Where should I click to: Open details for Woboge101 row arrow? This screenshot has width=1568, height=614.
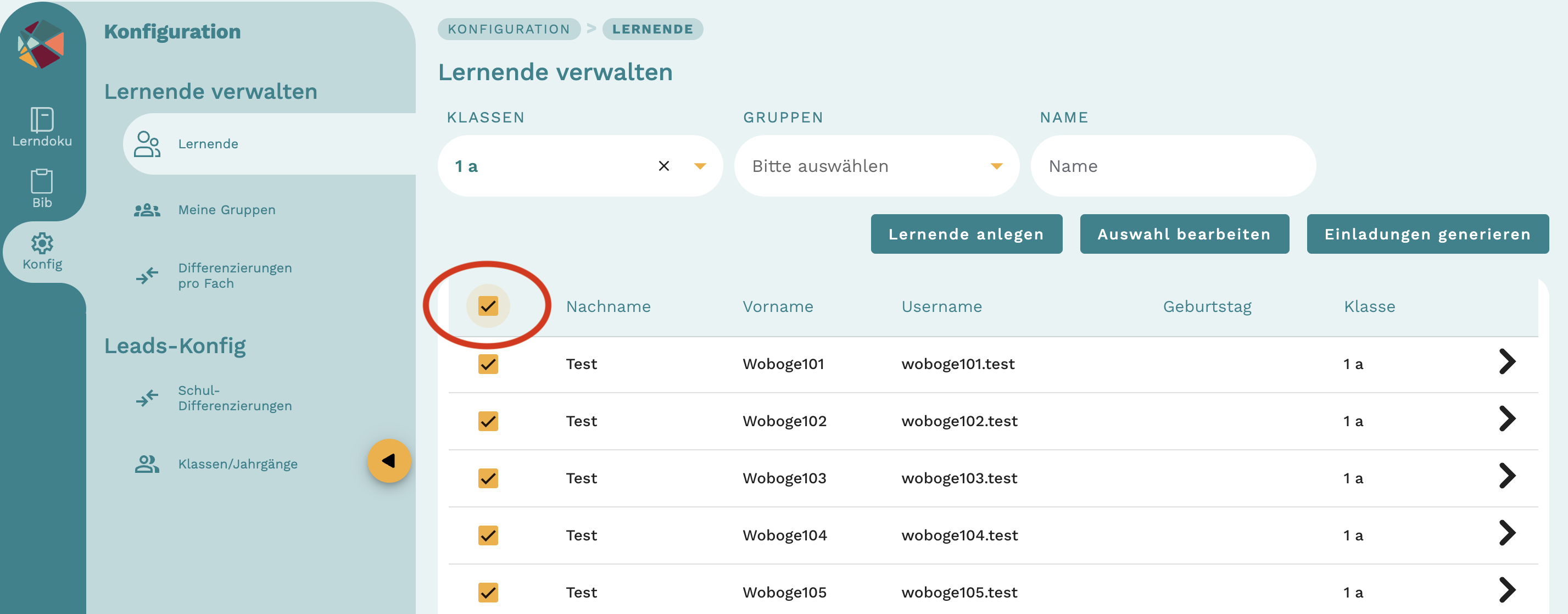[x=1506, y=362]
